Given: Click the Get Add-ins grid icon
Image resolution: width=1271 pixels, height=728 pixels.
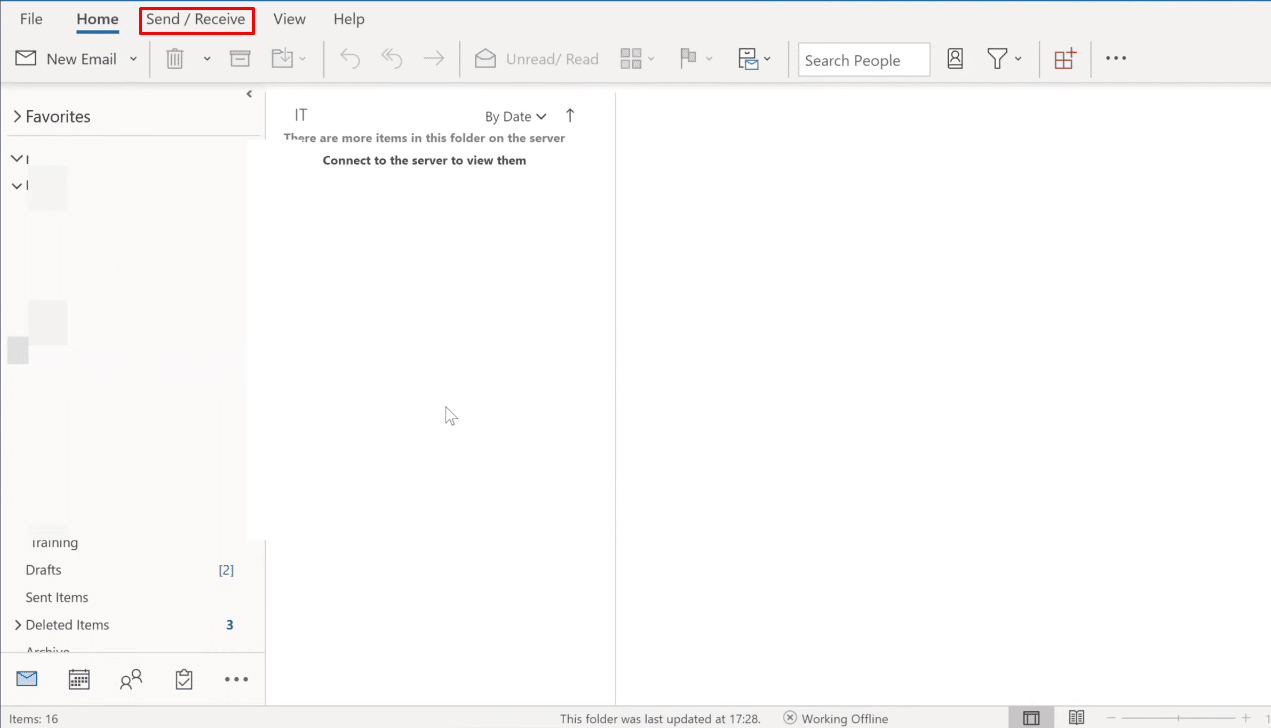Looking at the screenshot, I should click(x=1065, y=59).
